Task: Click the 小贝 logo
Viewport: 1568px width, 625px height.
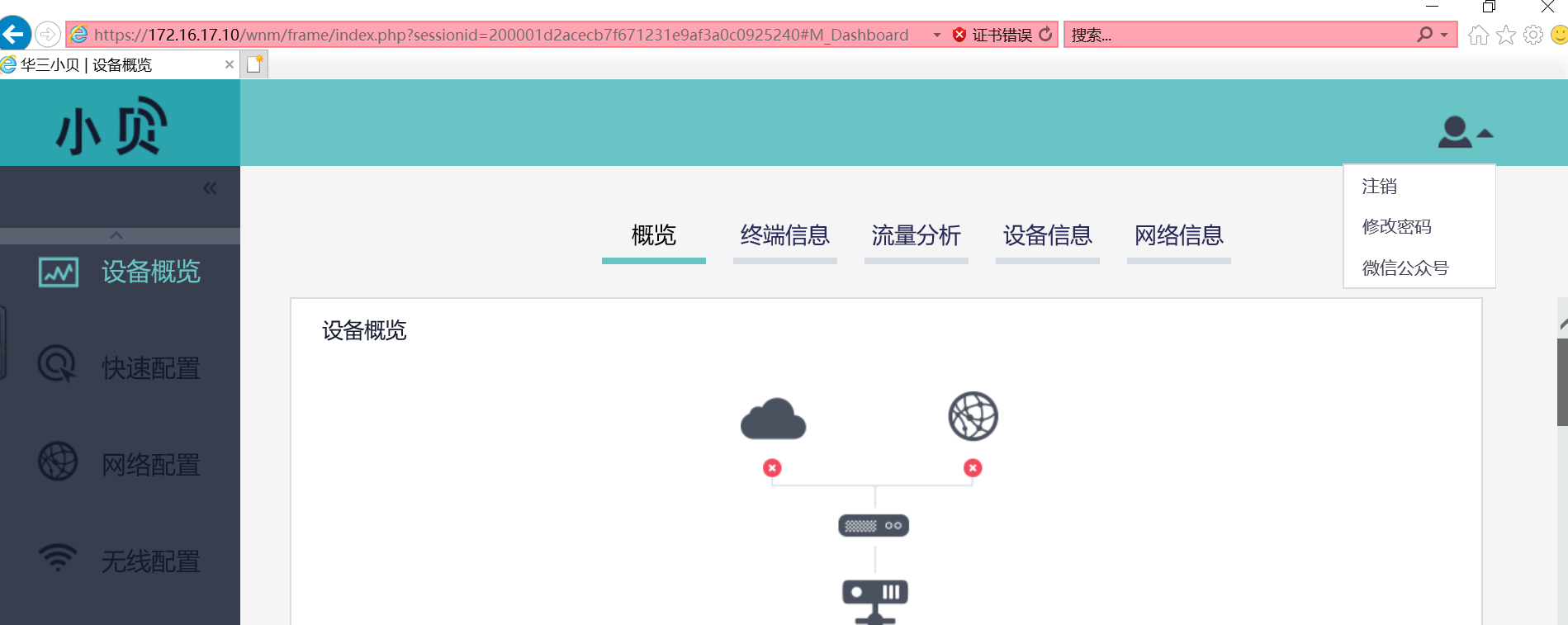Action: point(111,126)
